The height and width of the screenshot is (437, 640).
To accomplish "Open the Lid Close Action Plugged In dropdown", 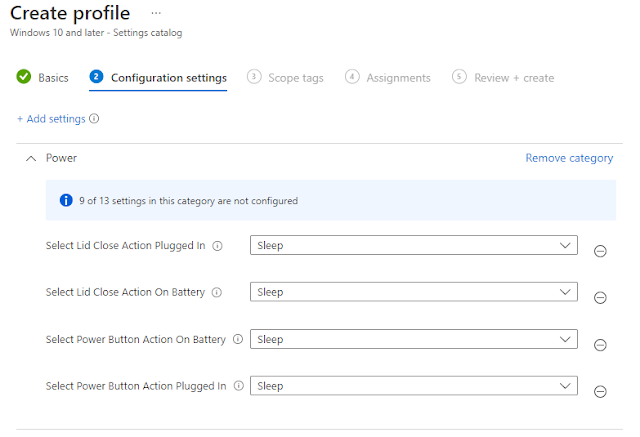I will (x=413, y=245).
